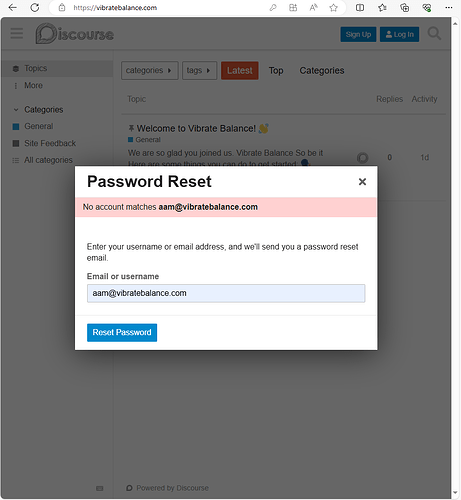Open browser settings ellipsis menu
The height and width of the screenshot is (500, 461).
[x=449, y=7]
